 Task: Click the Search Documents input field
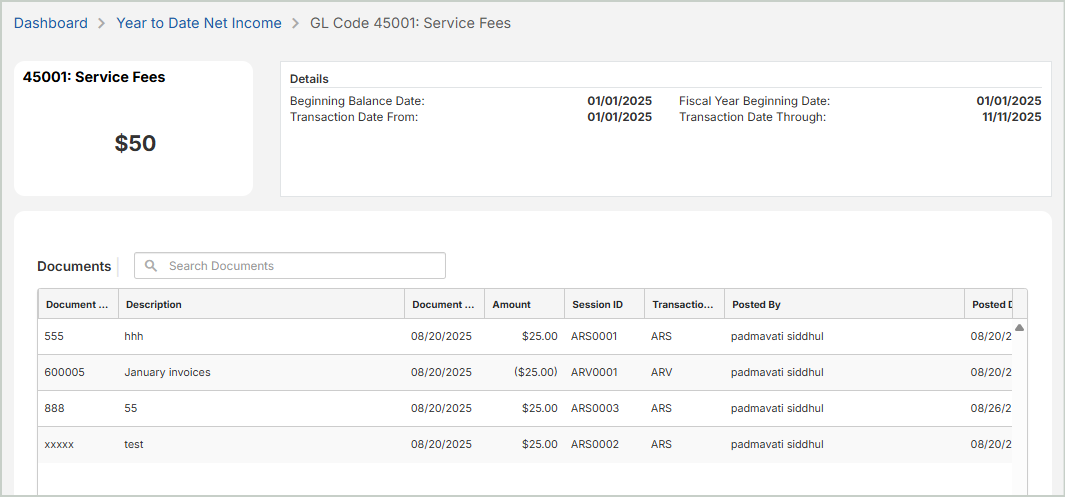coord(300,266)
